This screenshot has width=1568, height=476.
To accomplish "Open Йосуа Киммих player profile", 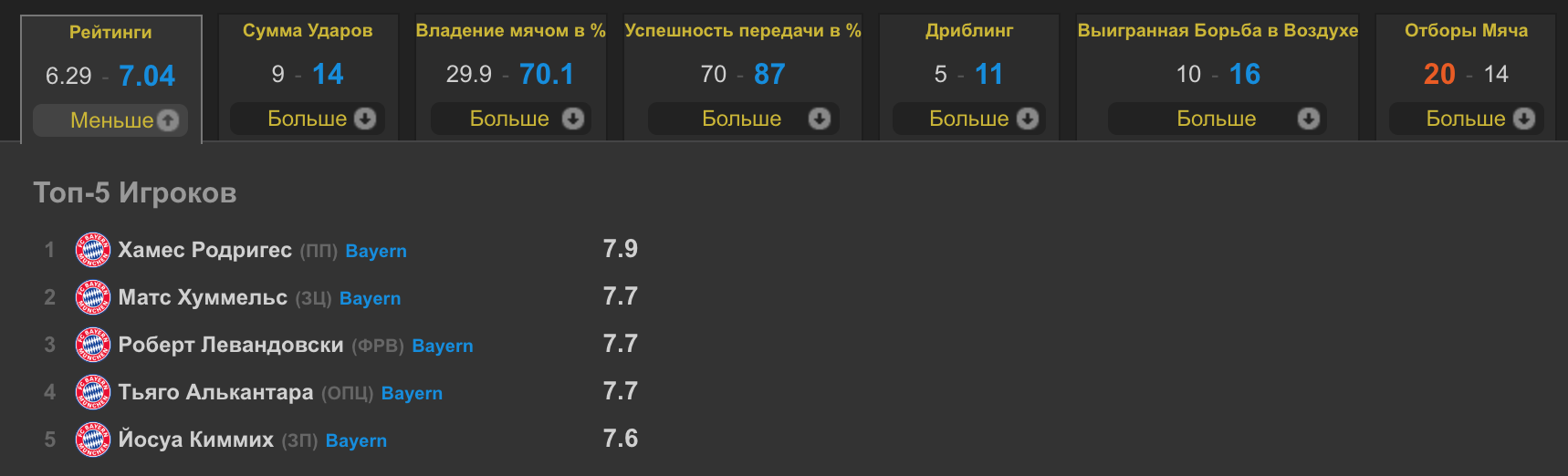I will [x=195, y=440].
